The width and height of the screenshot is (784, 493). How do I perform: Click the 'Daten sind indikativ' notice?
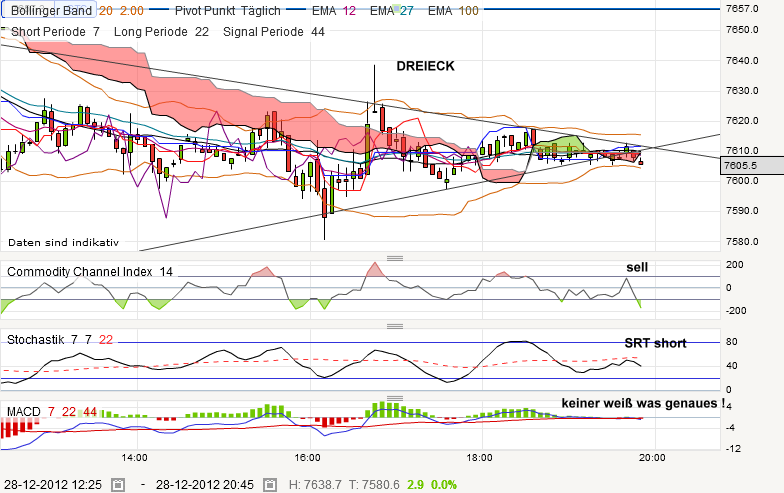pyautogui.click(x=64, y=242)
